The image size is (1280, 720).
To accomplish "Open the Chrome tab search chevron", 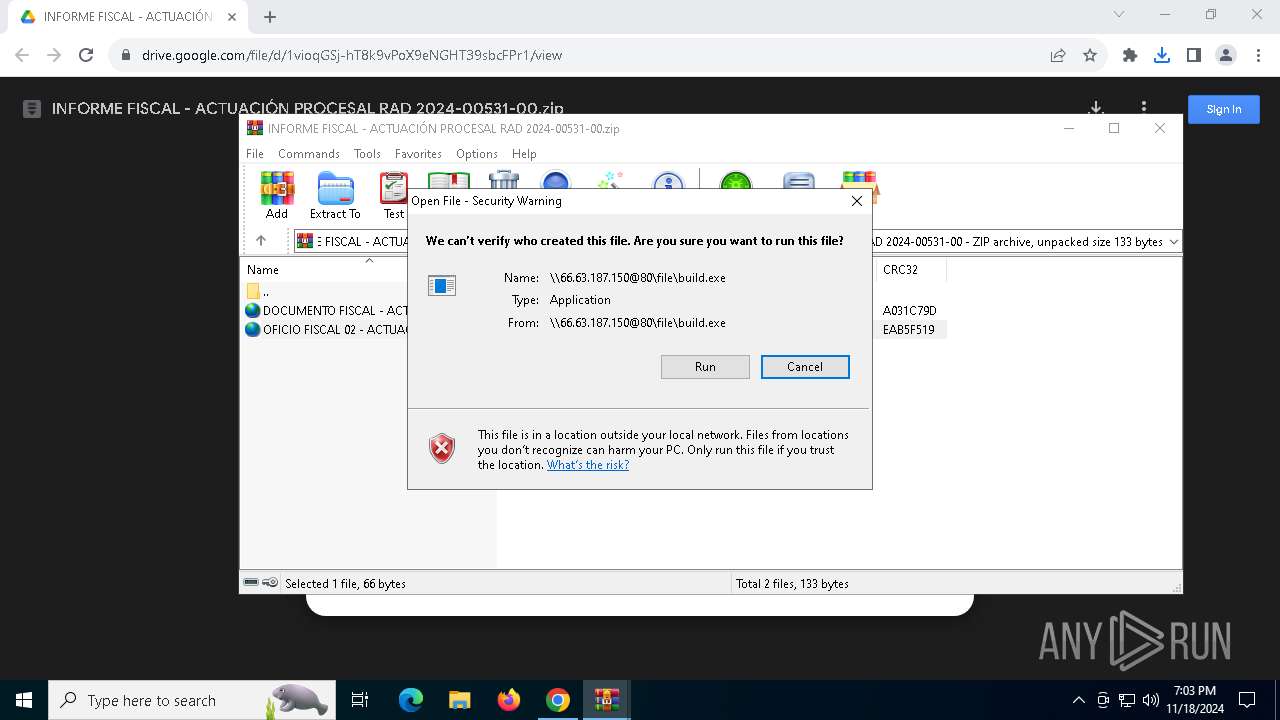I will 1119,14.
